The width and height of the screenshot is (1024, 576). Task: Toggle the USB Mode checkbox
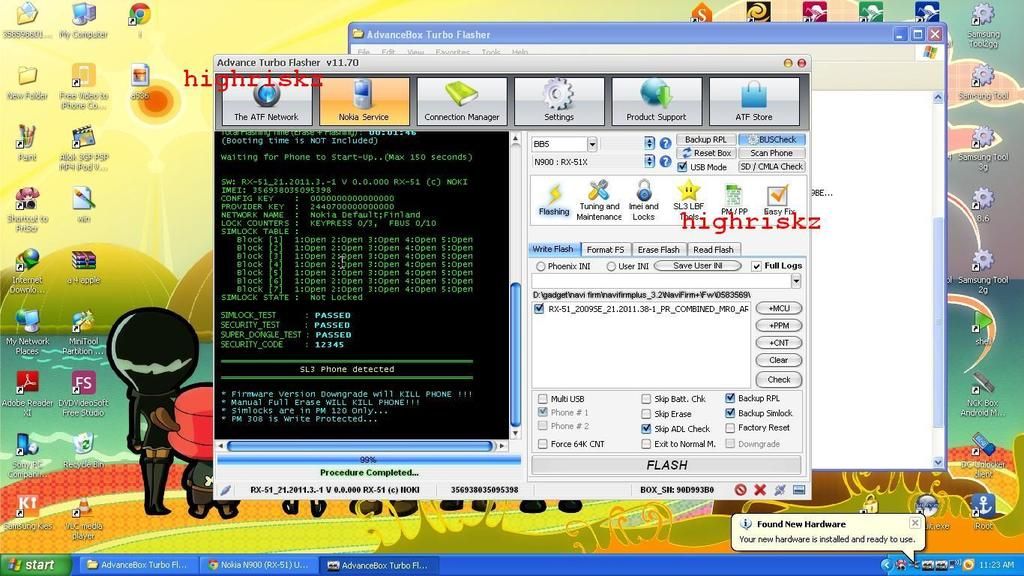pyautogui.click(x=683, y=167)
